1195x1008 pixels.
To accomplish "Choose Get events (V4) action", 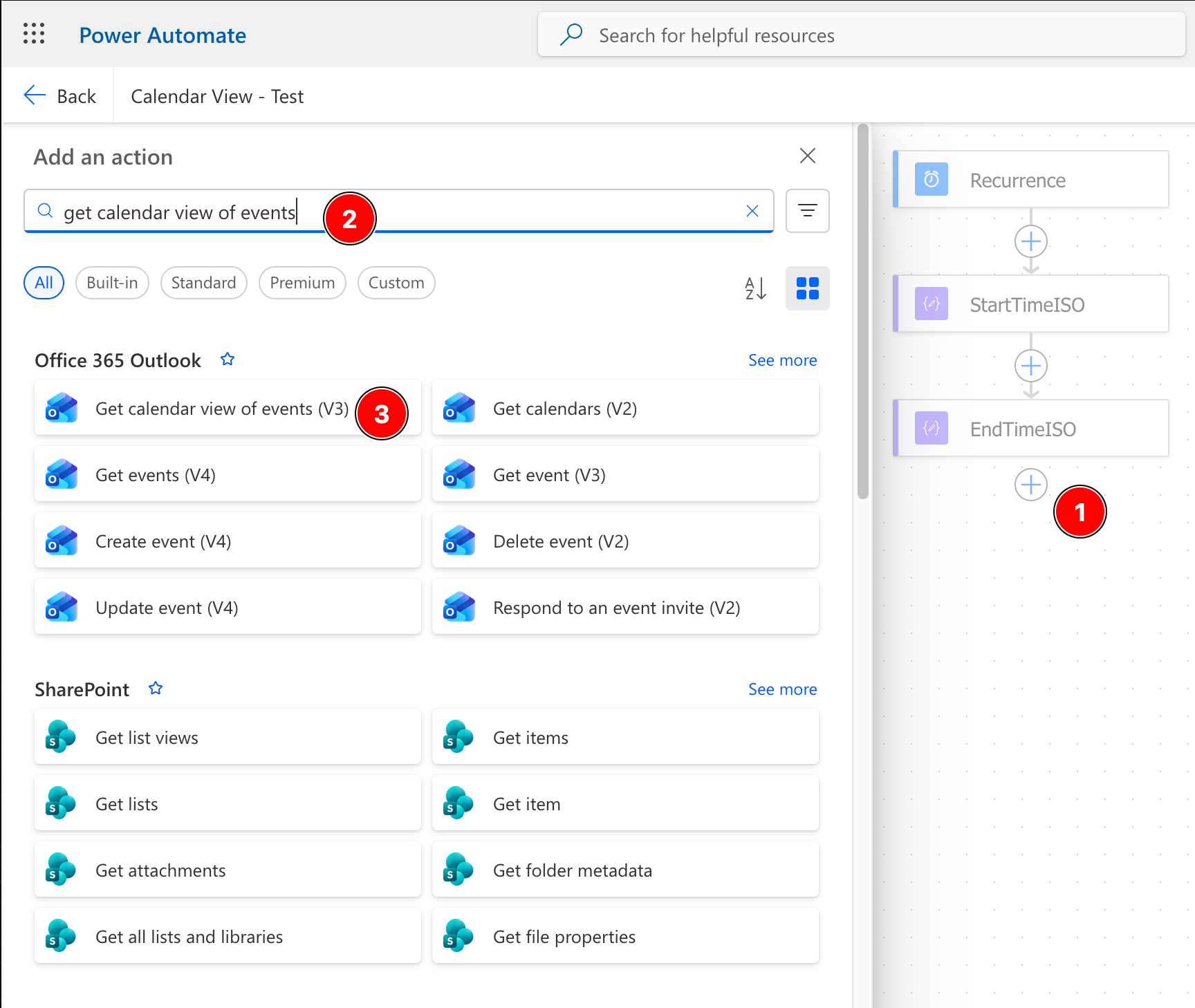I will point(228,474).
